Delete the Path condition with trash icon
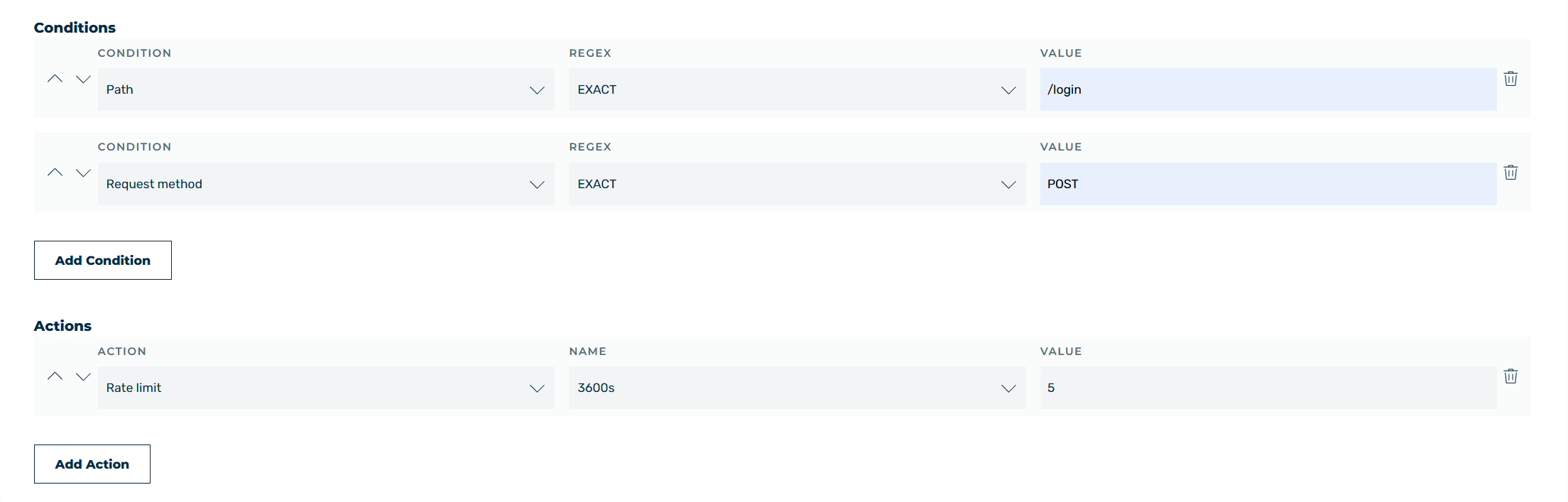1568x502 pixels. click(1510, 79)
